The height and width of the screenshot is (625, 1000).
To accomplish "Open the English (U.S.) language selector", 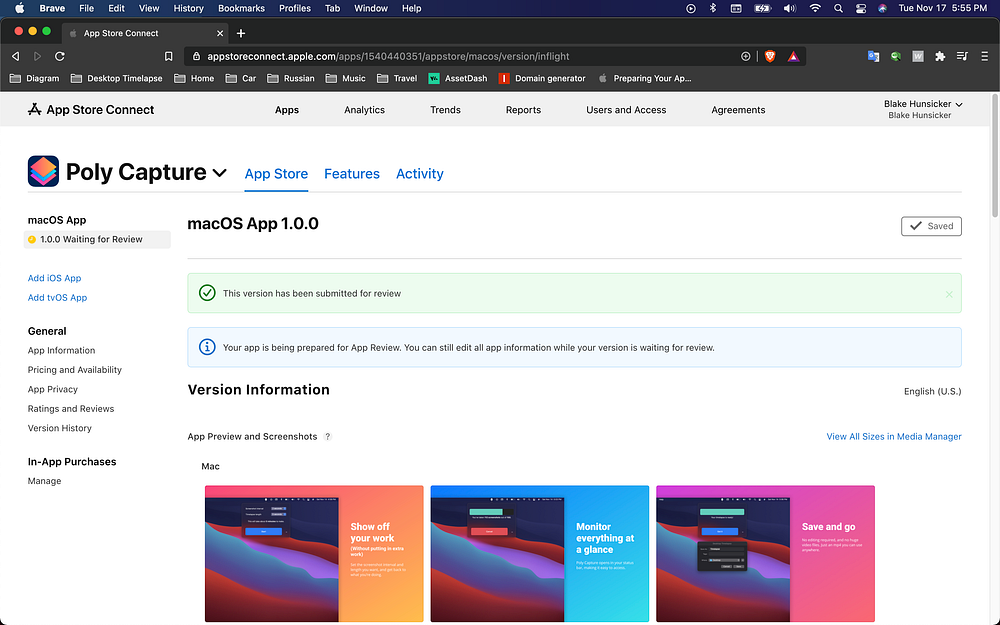I will click(x=932, y=392).
